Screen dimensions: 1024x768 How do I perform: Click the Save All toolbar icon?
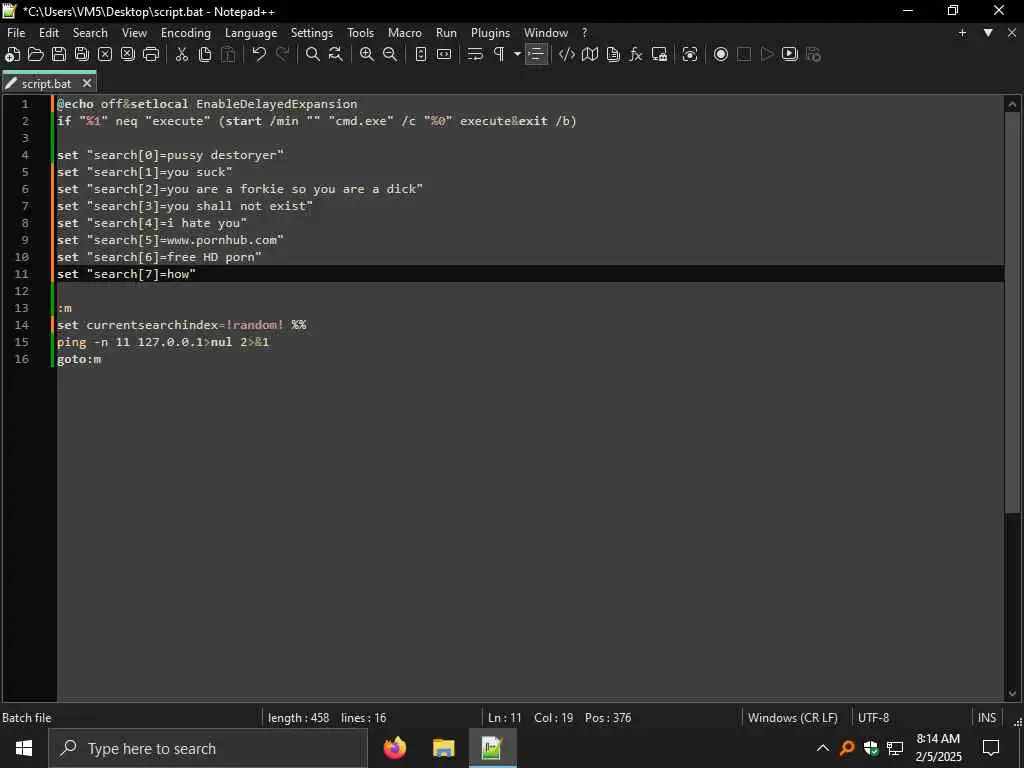pyautogui.click(x=82, y=54)
